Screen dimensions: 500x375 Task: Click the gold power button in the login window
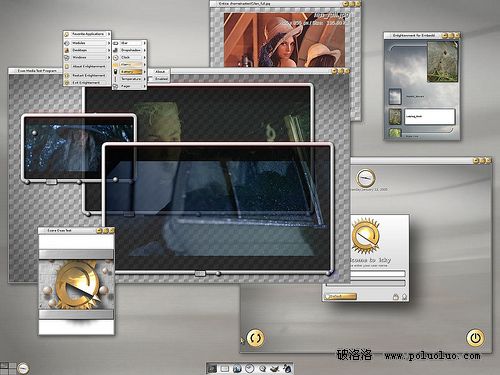(x=475, y=338)
